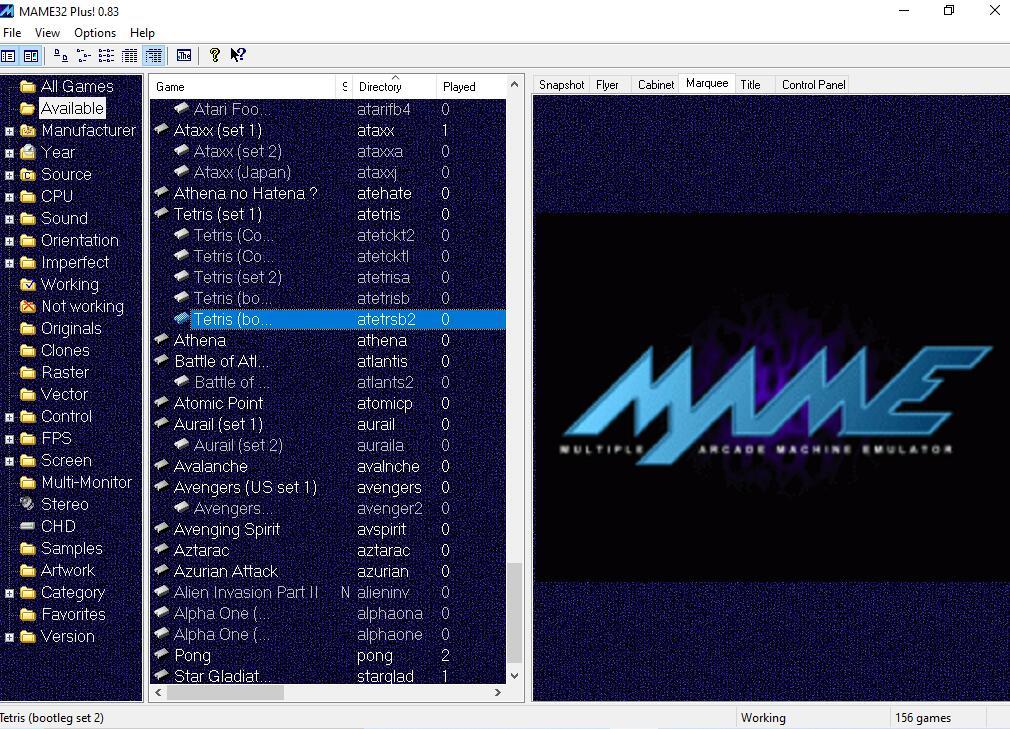The image size is (1010, 729).
Task: Open the game list font dialog
Action: [x=184, y=56]
